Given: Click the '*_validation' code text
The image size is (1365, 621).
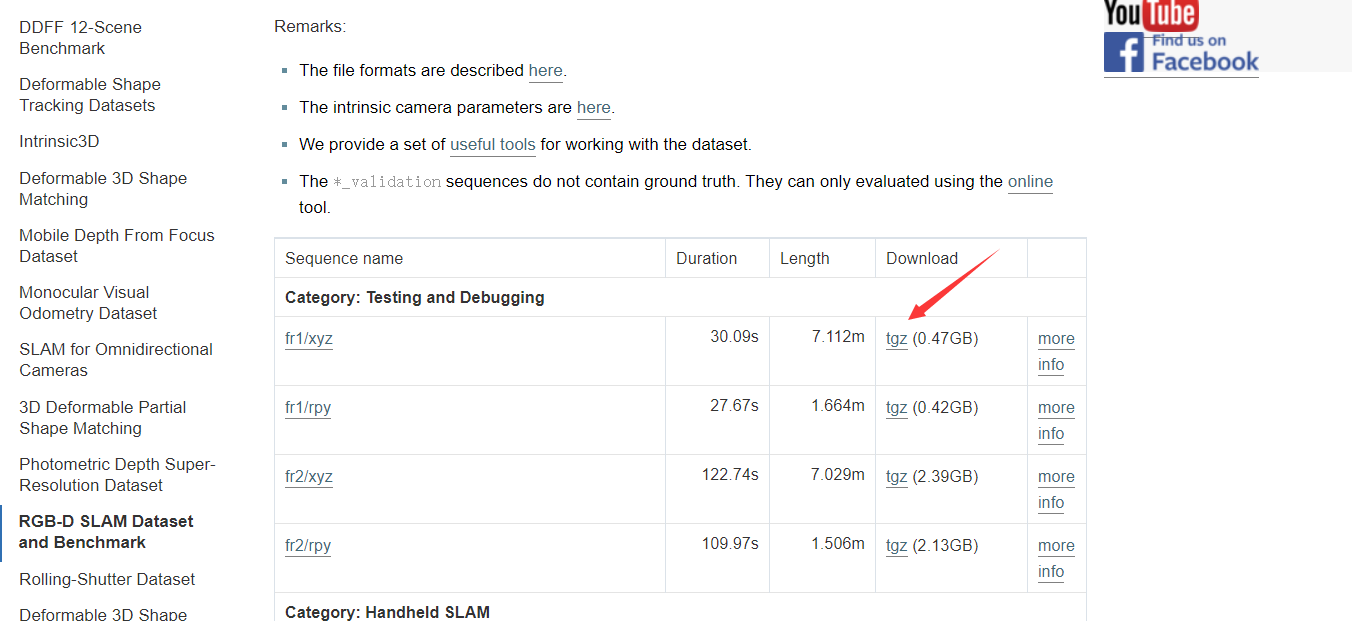Looking at the screenshot, I should [387, 182].
